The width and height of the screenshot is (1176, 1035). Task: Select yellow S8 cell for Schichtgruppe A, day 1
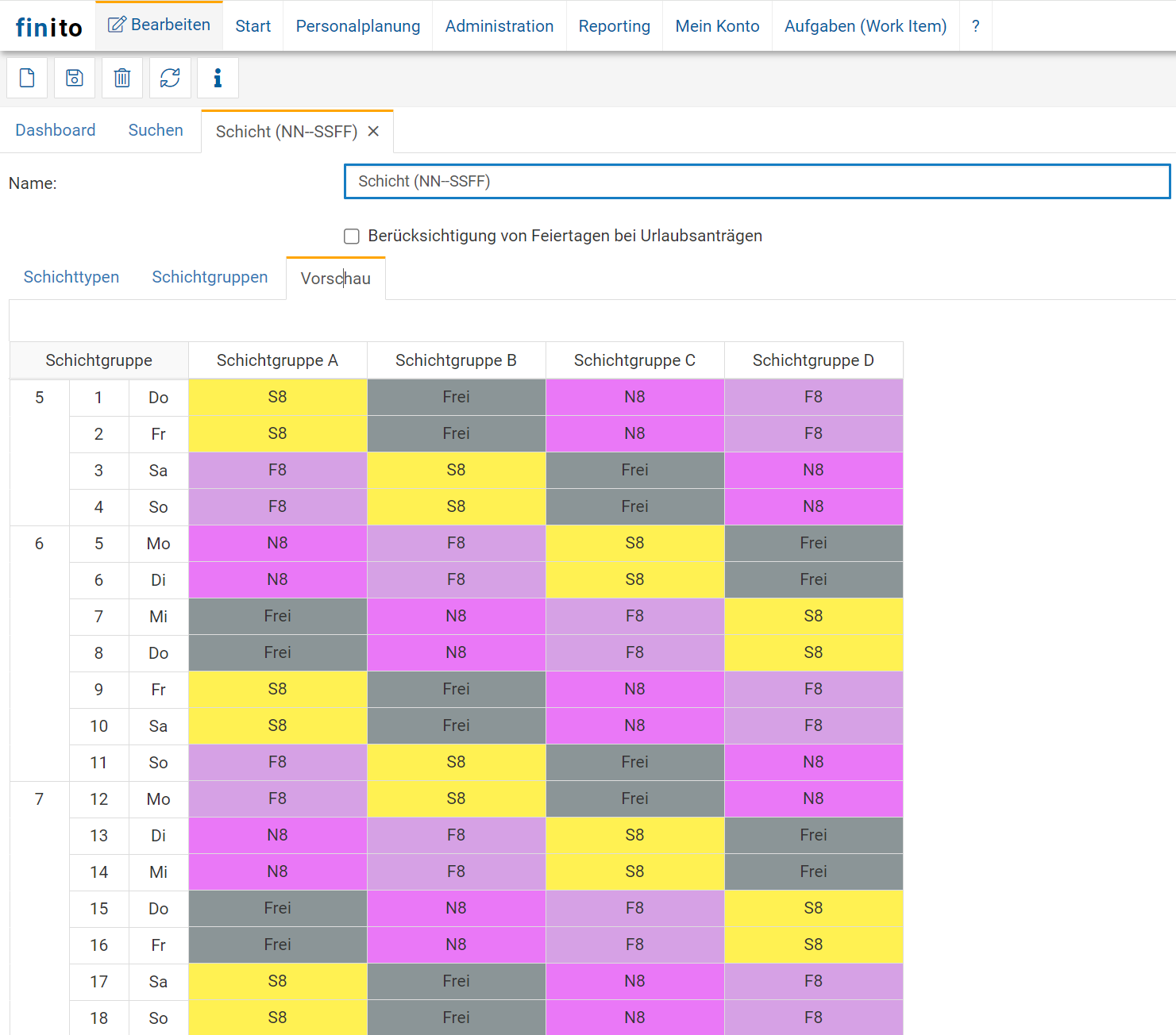coord(277,397)
